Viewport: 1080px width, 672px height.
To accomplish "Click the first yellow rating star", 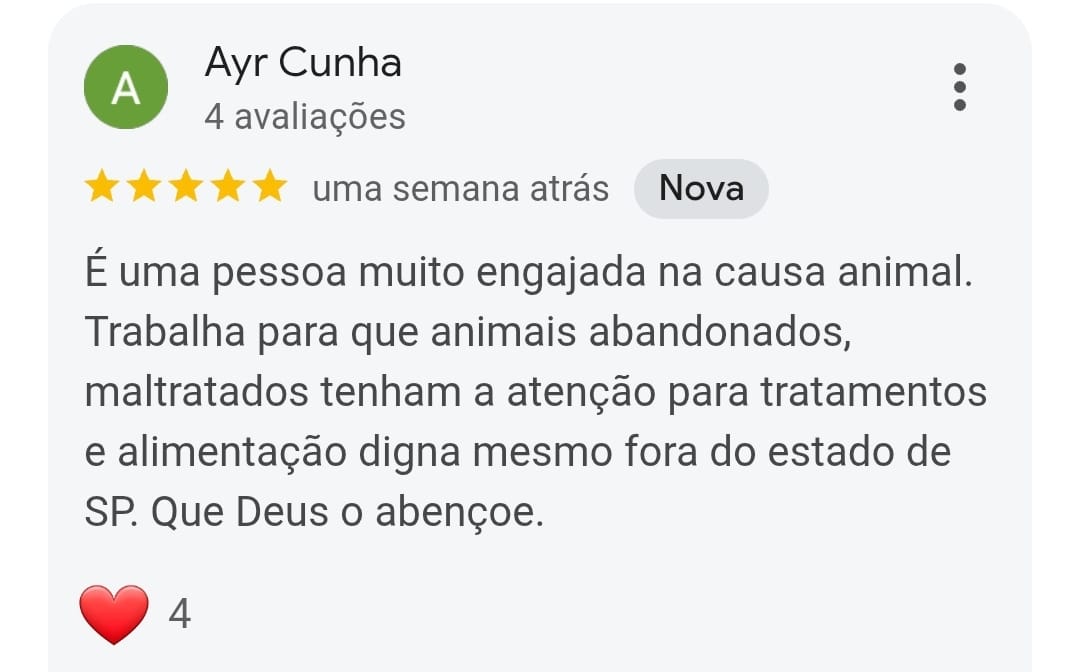I will pyautogui.click(x=101, y=187).
